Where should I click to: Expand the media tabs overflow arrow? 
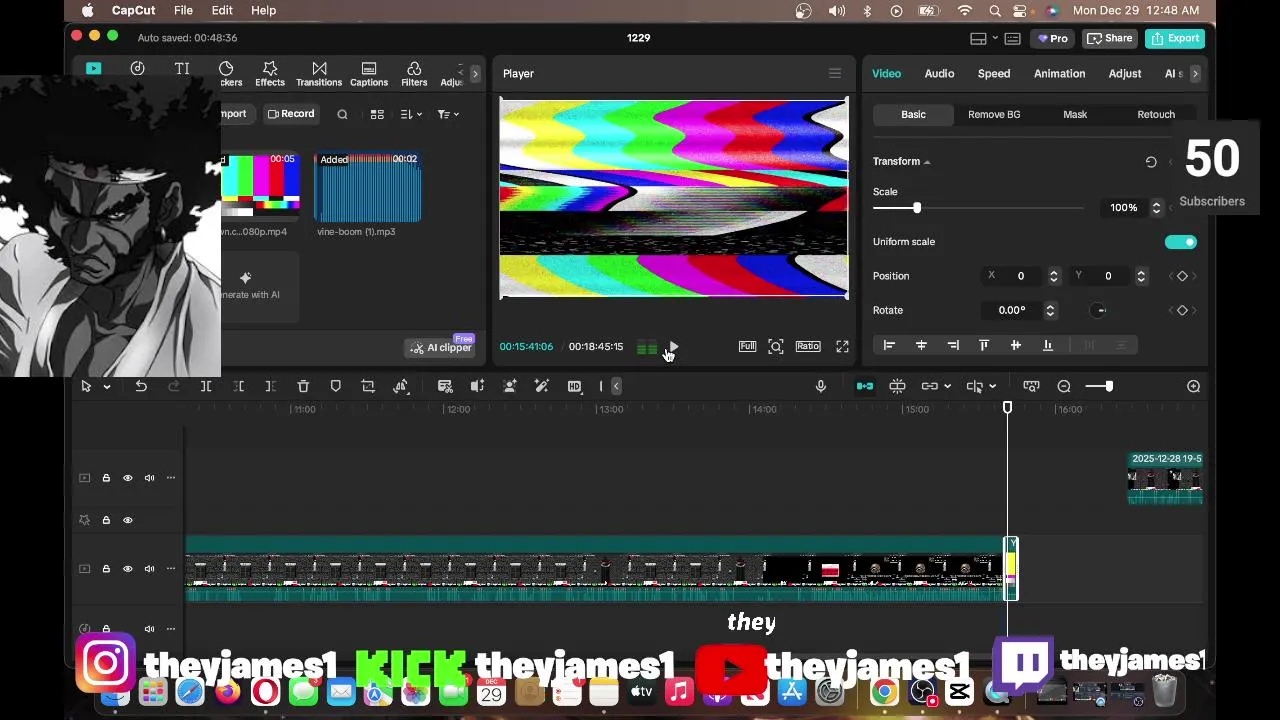(x=475, y=74)
